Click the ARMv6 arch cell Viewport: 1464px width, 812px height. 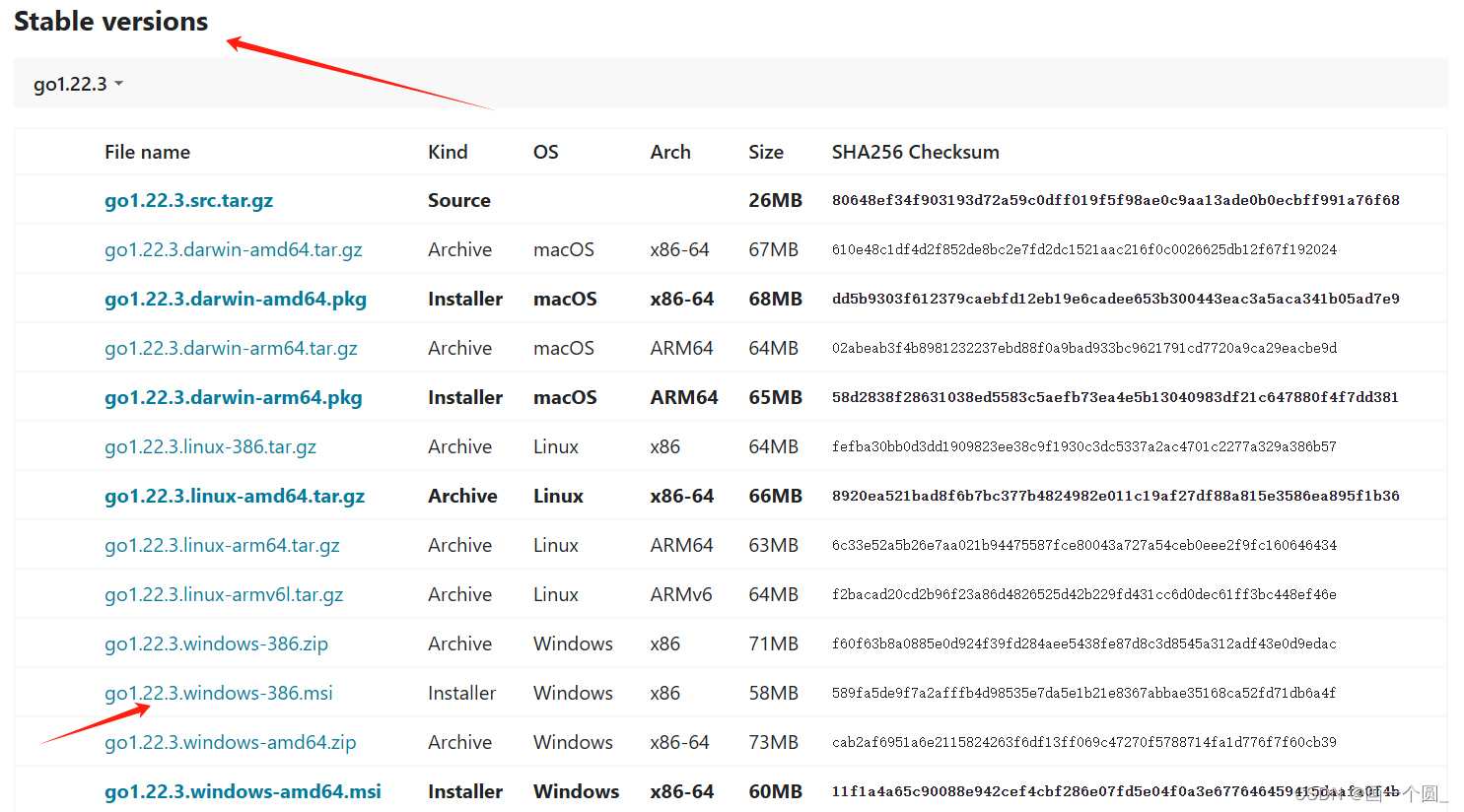[681, 594]
